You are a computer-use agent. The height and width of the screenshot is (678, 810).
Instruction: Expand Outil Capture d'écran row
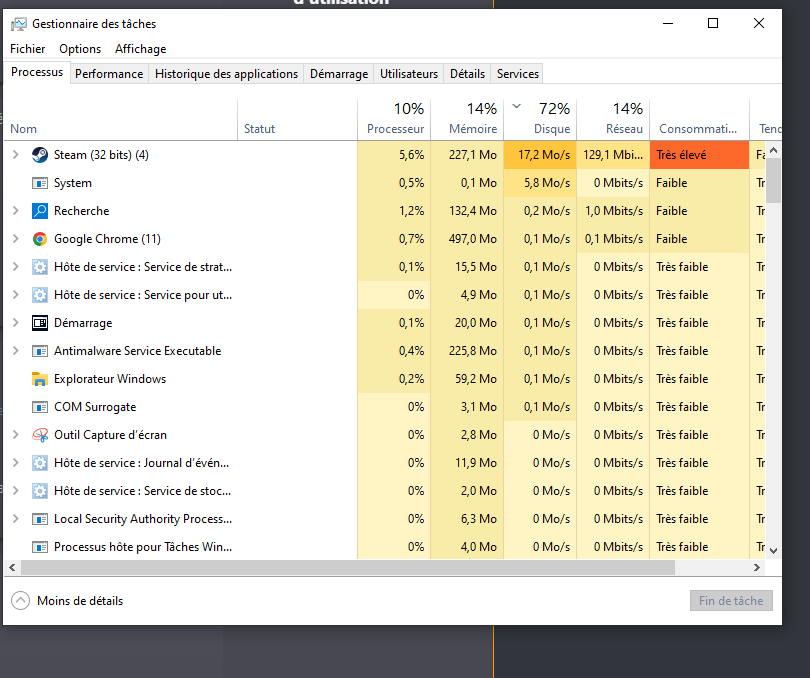(15, 434)
